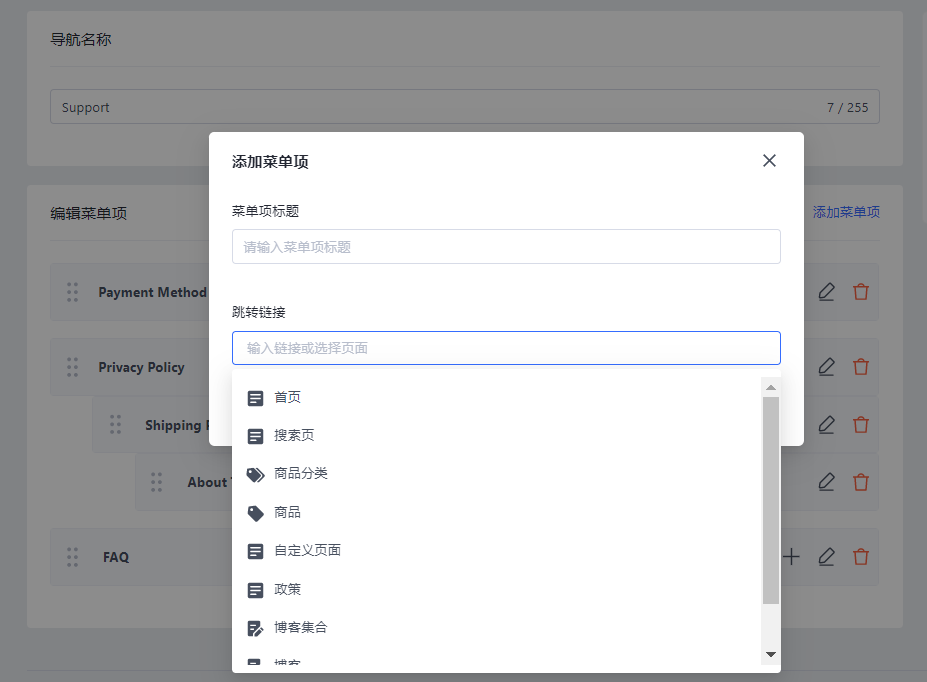The height and width of the screenshot is (682, 927).
Task: Click the 添加菜单项 link on the right
Action: (x=846, y=212)
